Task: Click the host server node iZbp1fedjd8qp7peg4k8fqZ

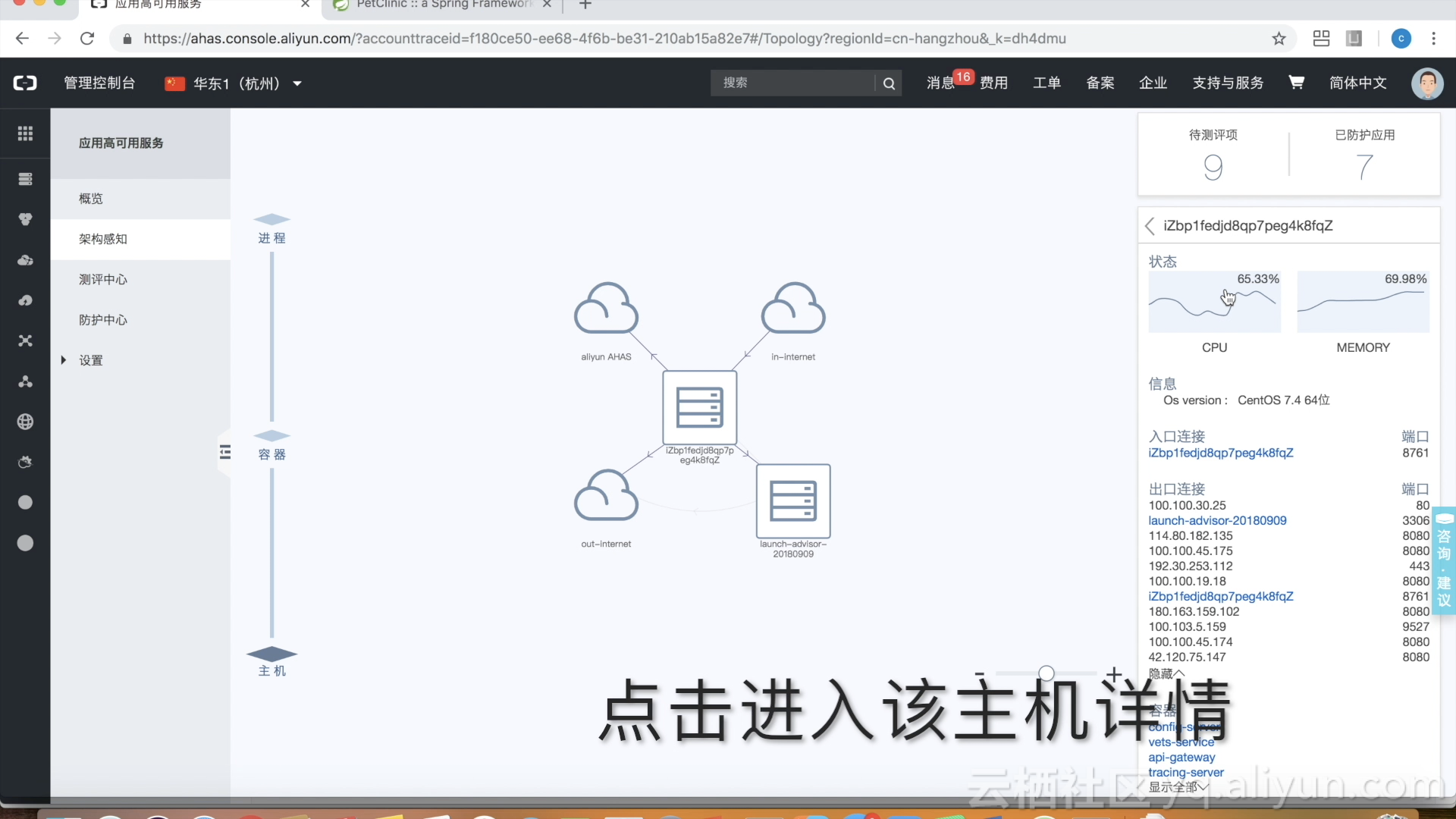Action: [699, 407]
